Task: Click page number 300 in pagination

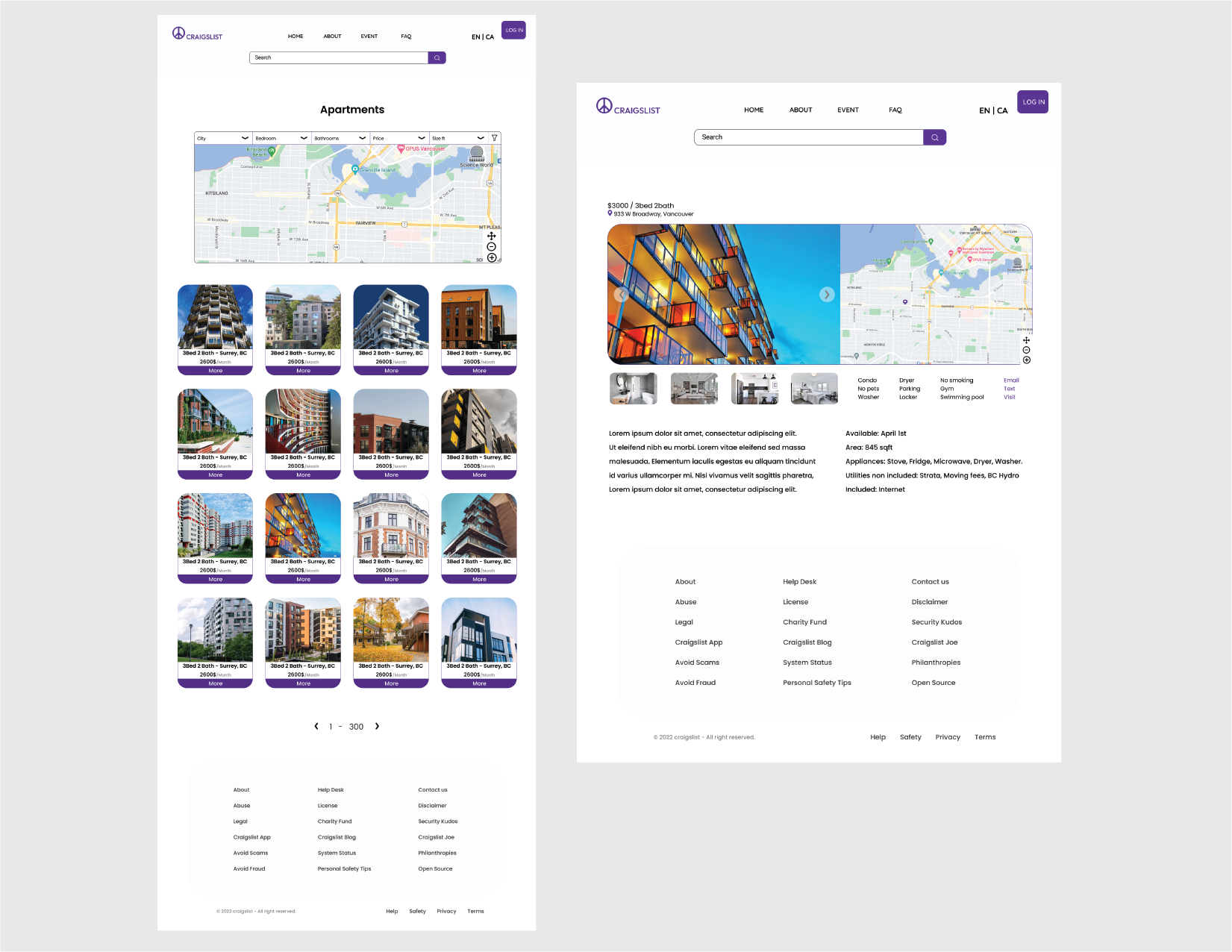Action: pos(356,727)
